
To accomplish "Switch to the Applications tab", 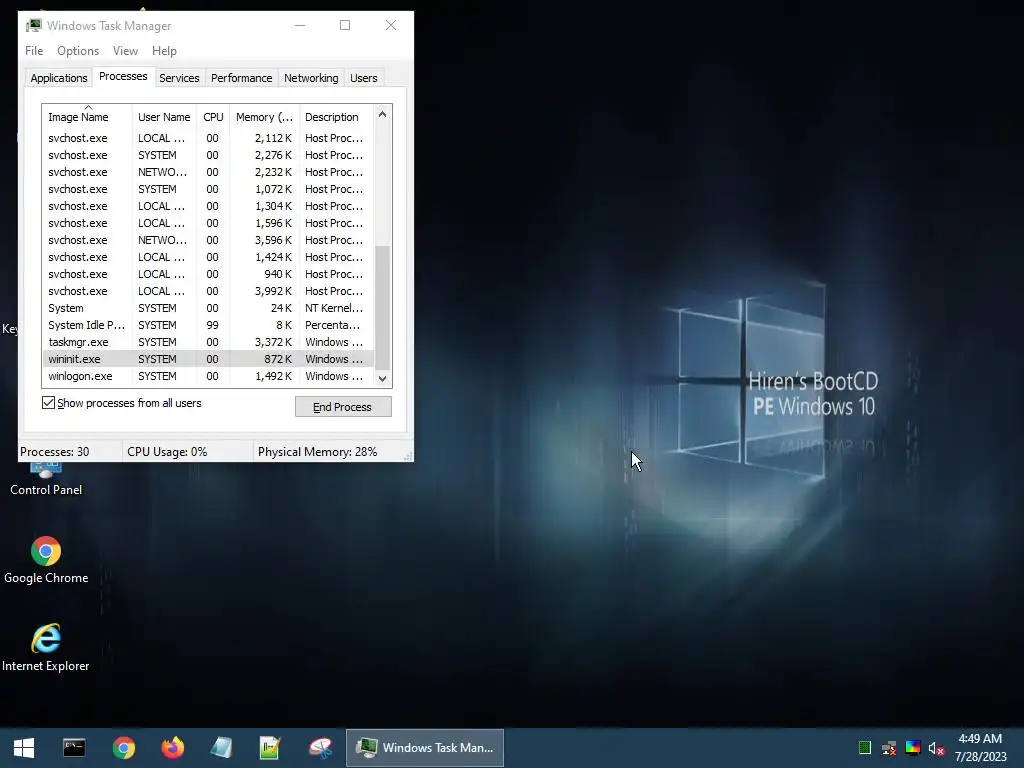I will point(59,78).
